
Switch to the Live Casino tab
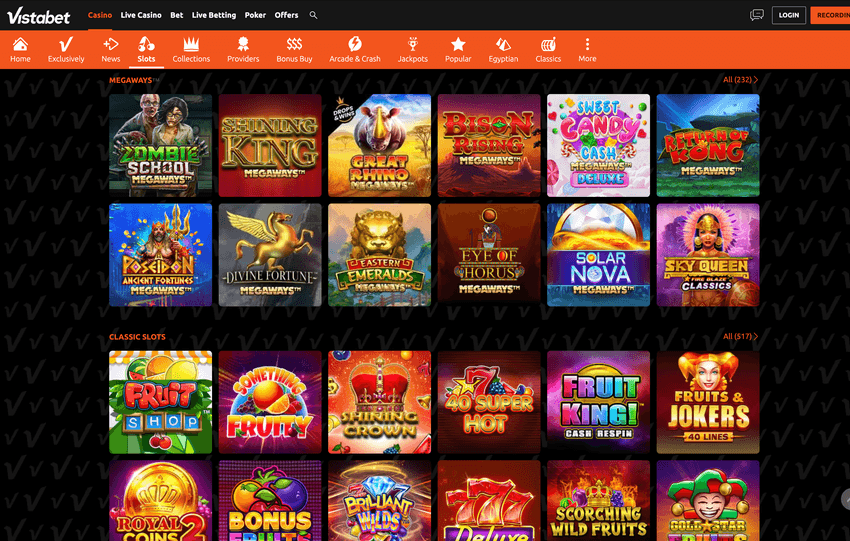[x=141, y=15]
